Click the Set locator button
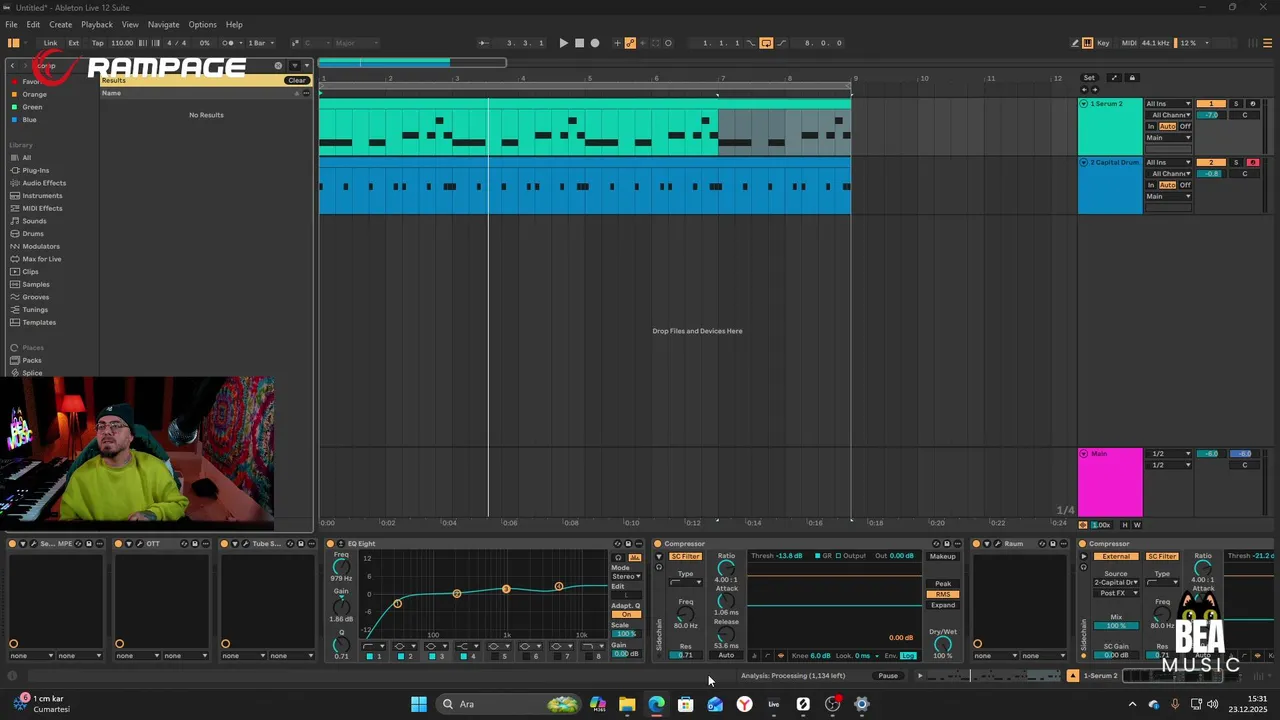 1089,78
